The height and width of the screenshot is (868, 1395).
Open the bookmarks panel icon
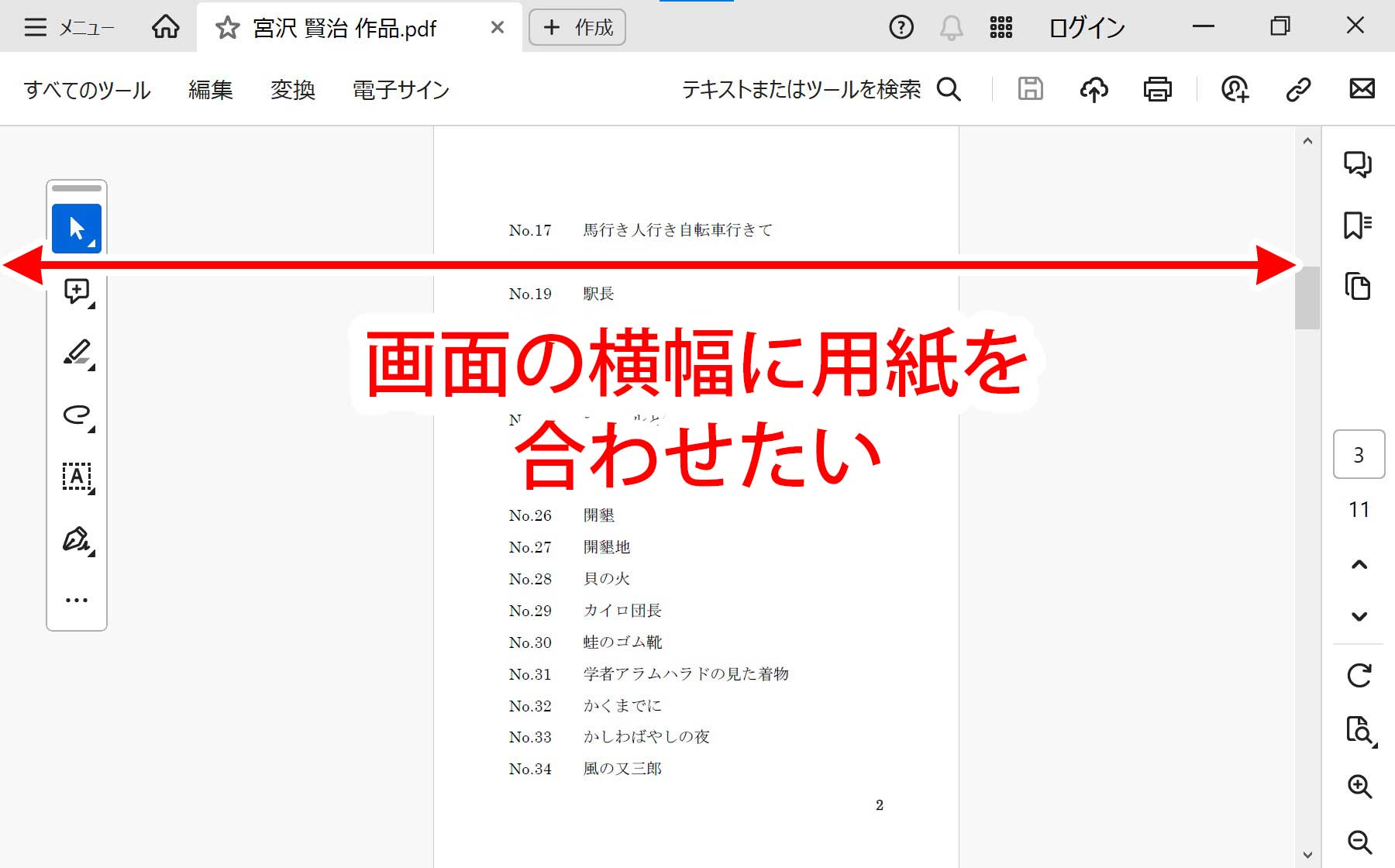click(1358, 226)
